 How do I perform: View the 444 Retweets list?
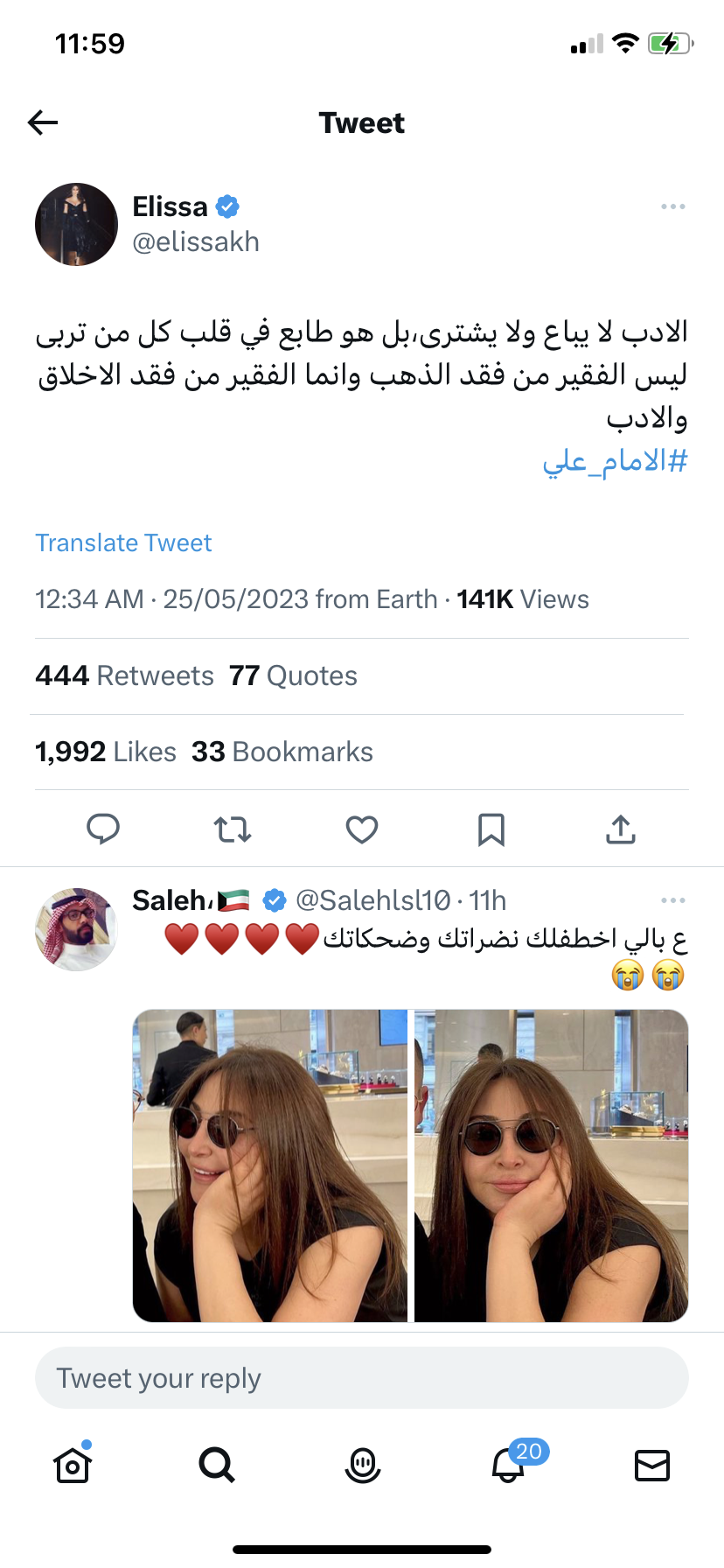point(125,675)
